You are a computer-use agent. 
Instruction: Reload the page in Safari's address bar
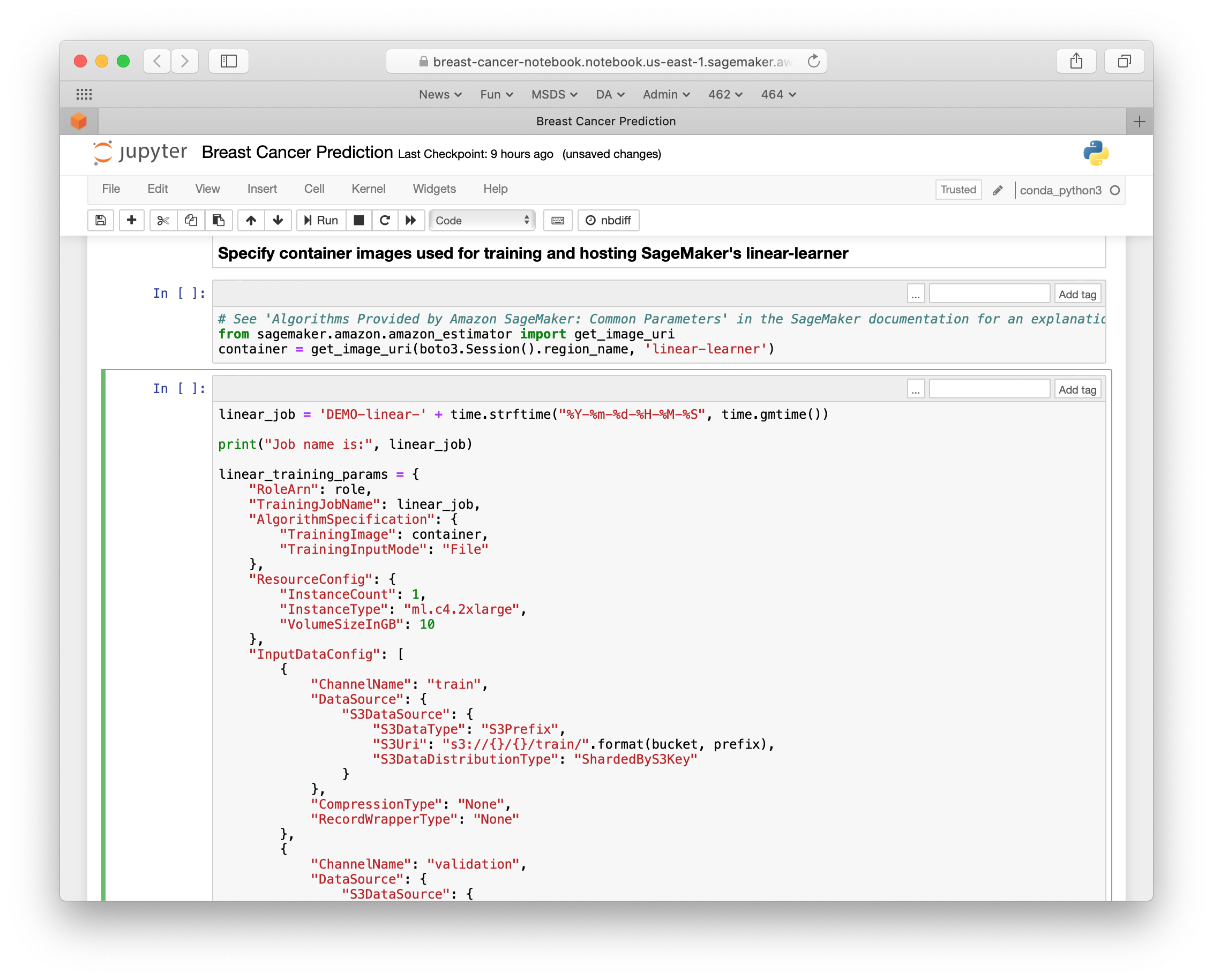813,61
